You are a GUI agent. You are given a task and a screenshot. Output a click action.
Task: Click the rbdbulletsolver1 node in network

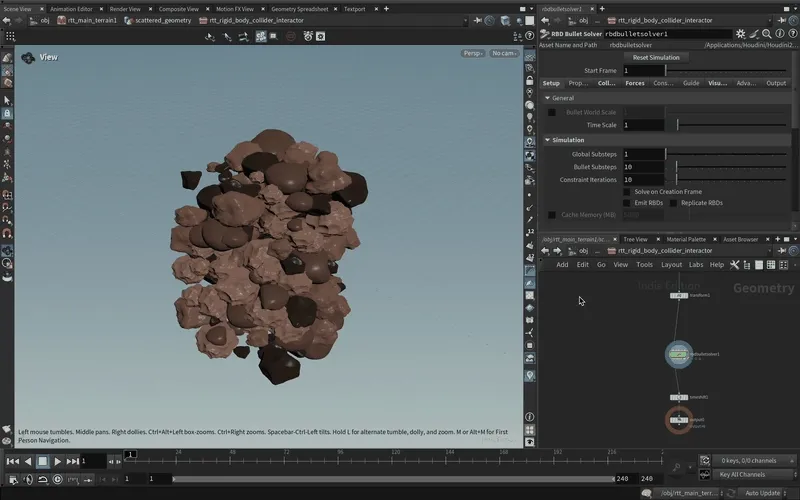click(679, 354)
